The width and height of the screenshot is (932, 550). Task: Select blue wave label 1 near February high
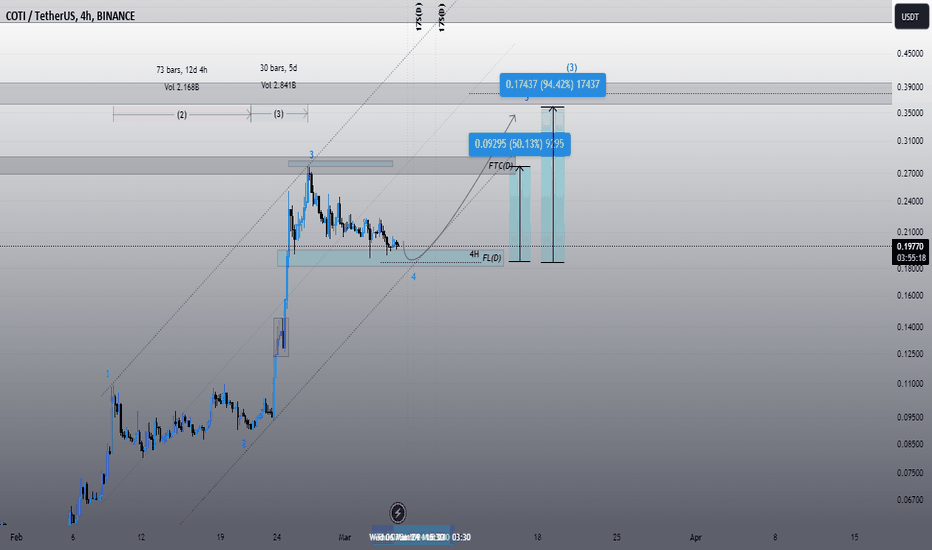[x=108, y=373]
